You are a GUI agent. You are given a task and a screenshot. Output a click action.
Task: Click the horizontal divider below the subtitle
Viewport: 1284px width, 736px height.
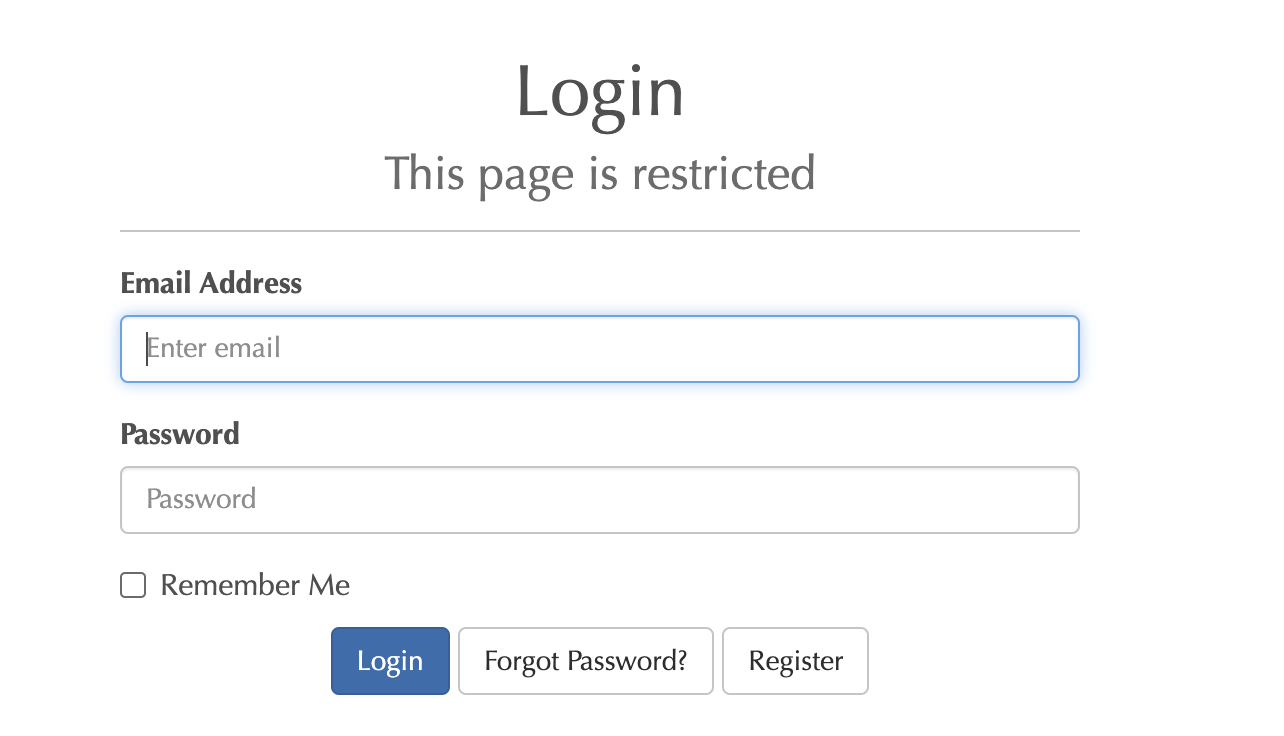599,231
